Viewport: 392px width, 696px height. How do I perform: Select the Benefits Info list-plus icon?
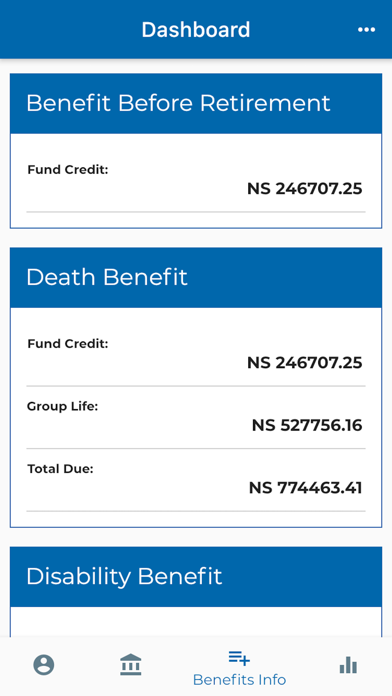[239, 658]
